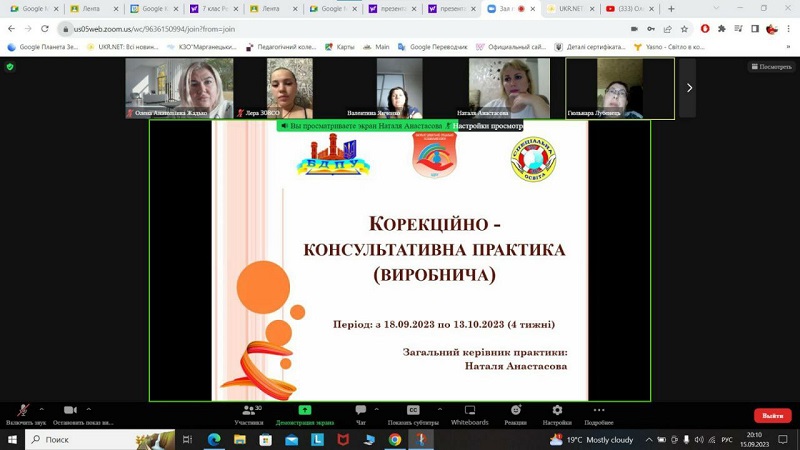Show more bookmarks chevron
The height and width of the screenshot is (450, 800).
pos(788,47)
